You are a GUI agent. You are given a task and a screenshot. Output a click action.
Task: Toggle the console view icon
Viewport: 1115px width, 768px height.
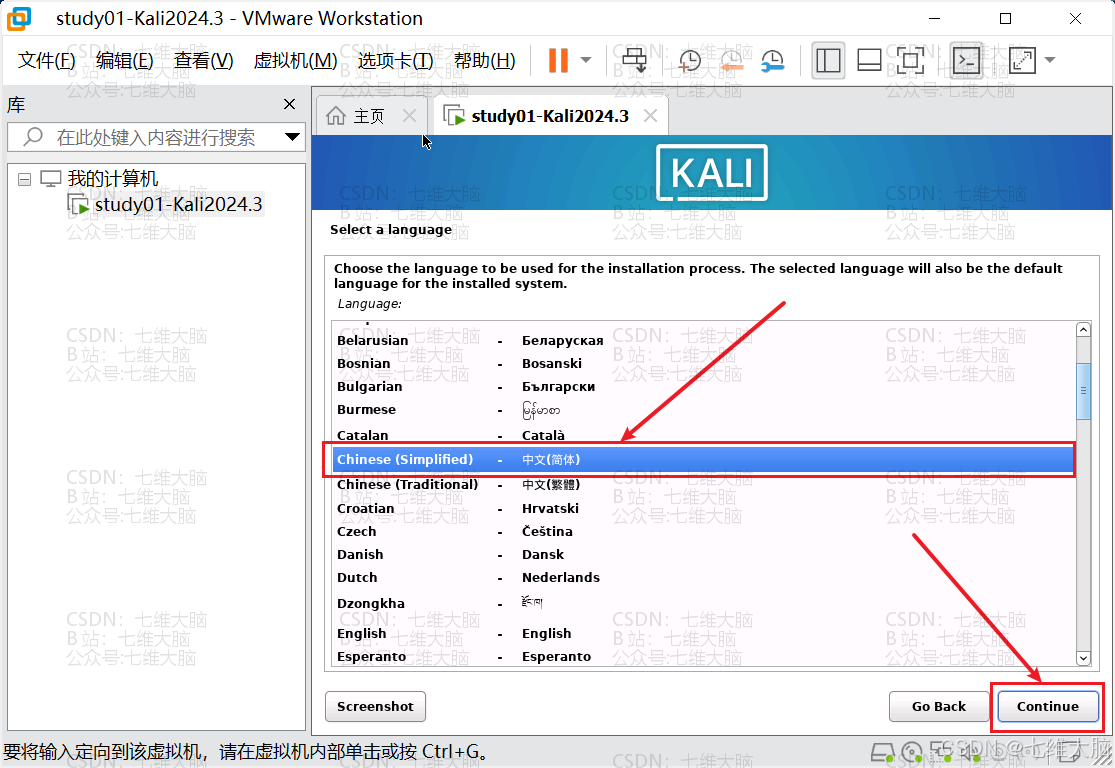pyautogui.click(x=967, y=60)
